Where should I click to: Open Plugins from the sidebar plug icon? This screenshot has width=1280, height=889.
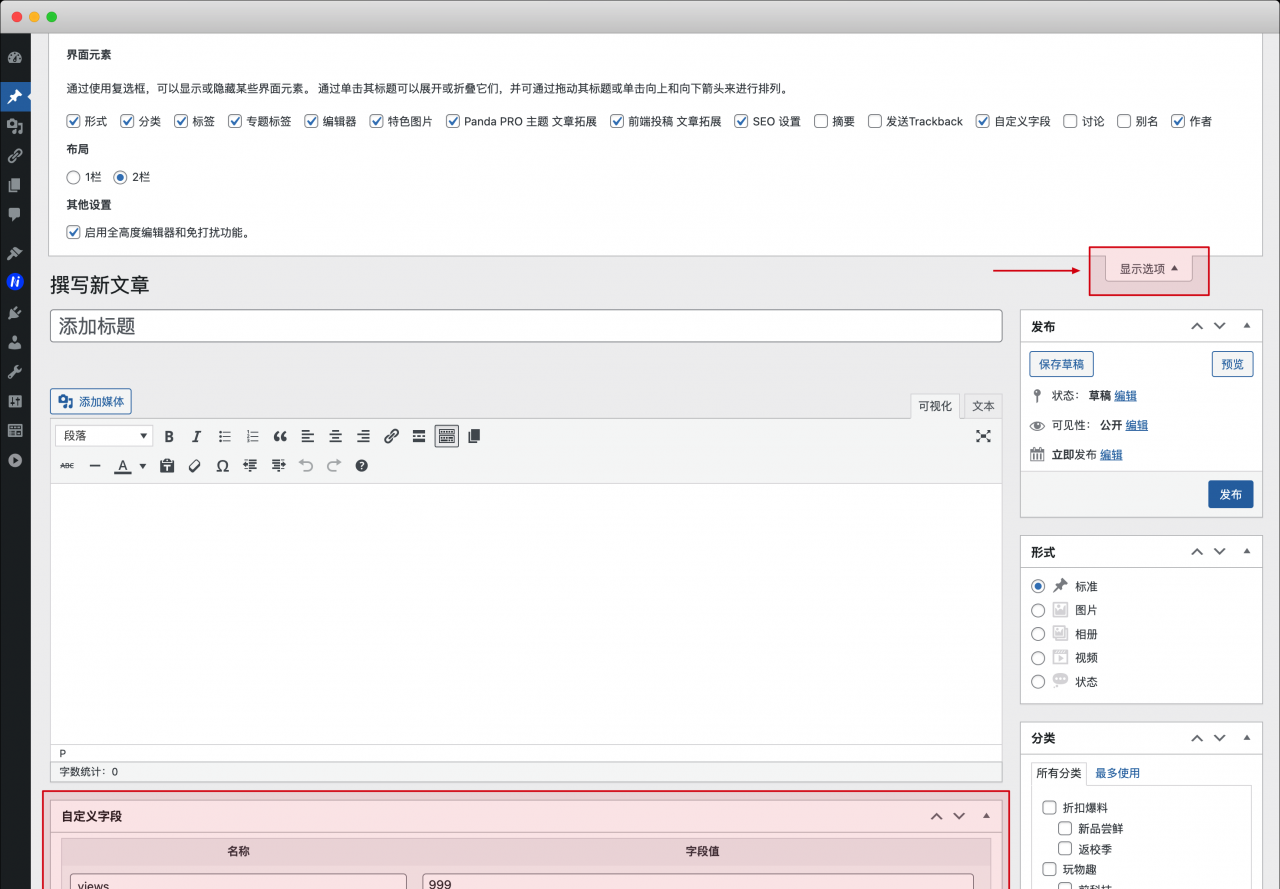click(15, 312)
